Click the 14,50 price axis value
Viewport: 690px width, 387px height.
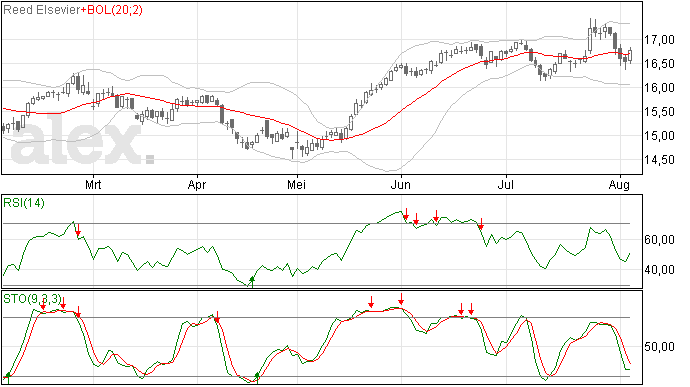click(x=659, y=160)
